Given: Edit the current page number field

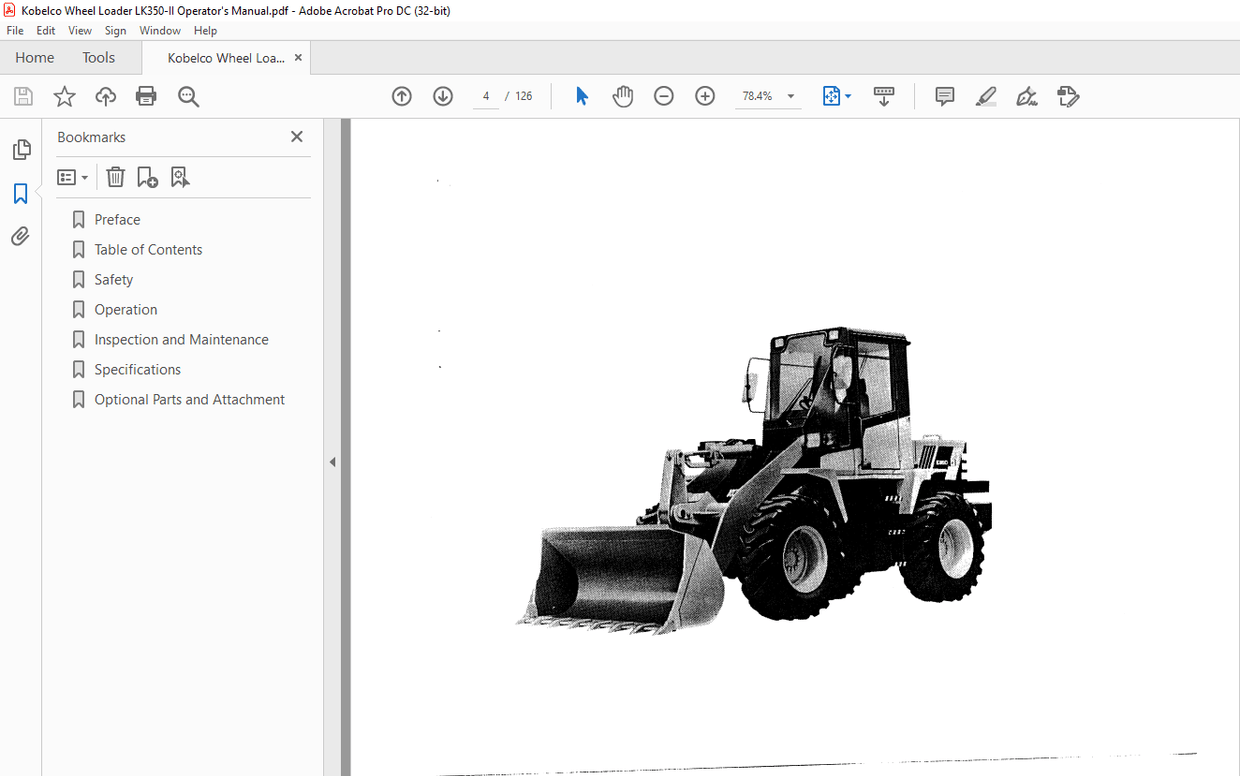Looking at the screenshot, I should pyautogui.click(x=485, y=96).
